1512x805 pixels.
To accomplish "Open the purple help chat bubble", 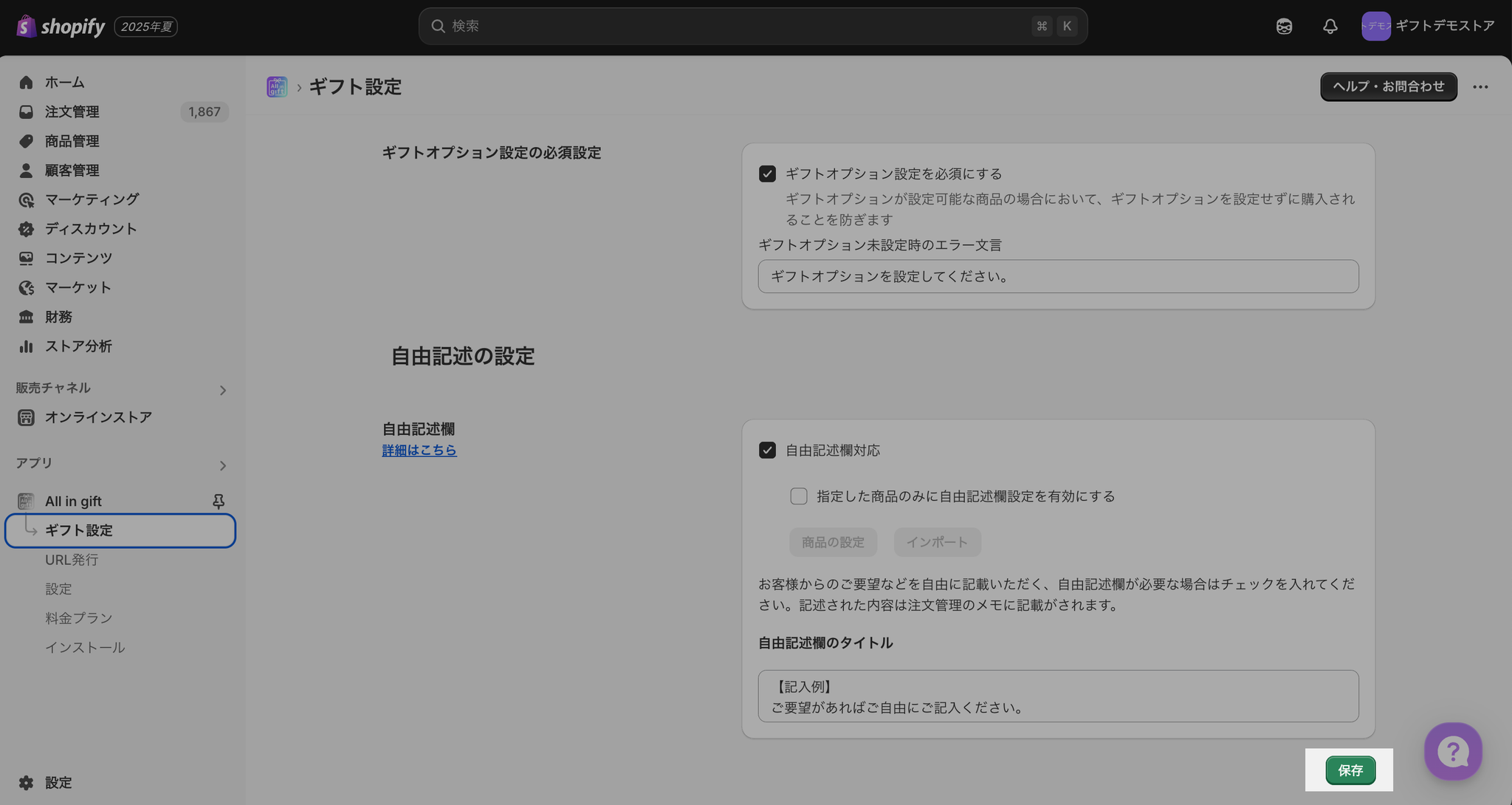I will 1452,752.
